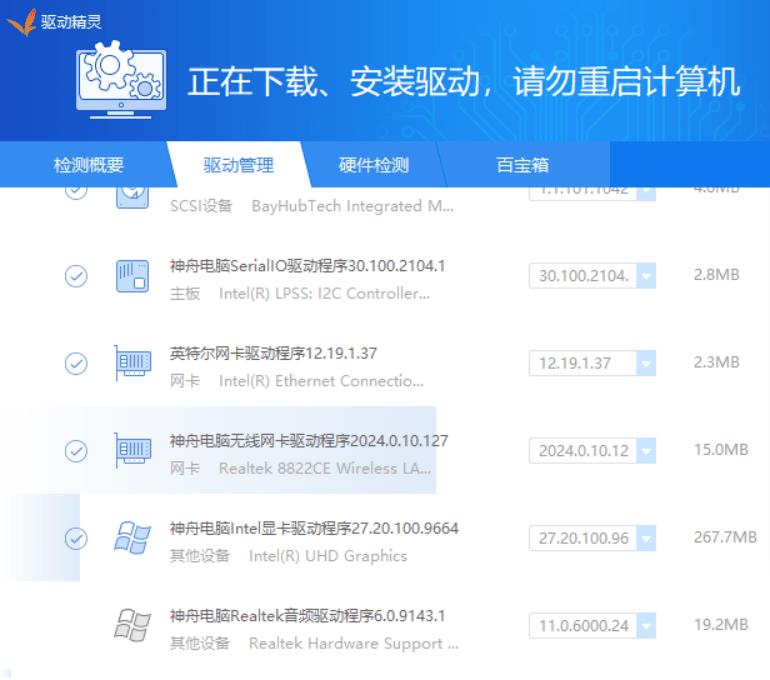Click the network card icon for Intel Ethernet
The width and height of the screenshot is (770, 680).
pos(133,363)
